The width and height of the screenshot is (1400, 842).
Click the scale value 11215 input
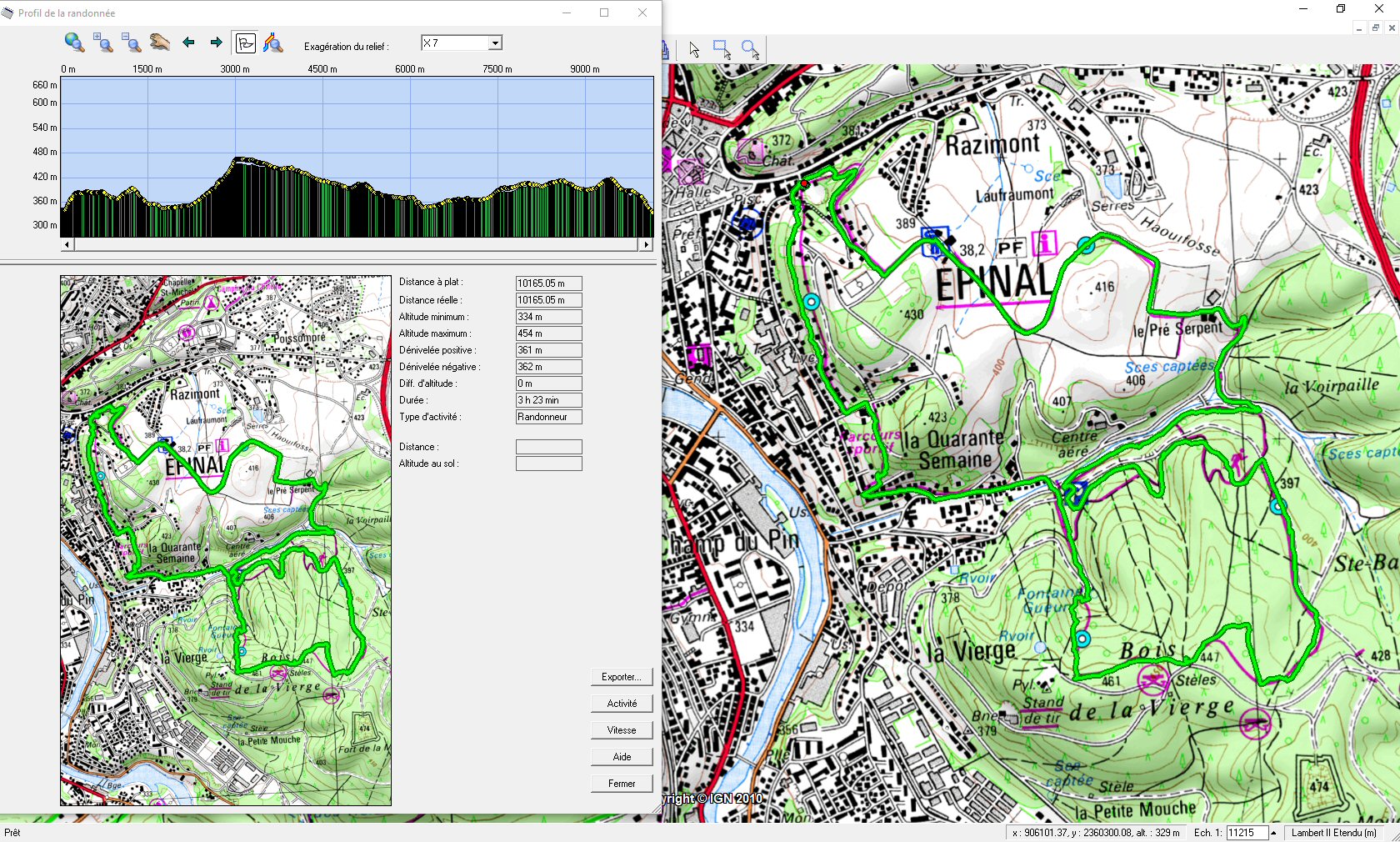pos(1247,833)
